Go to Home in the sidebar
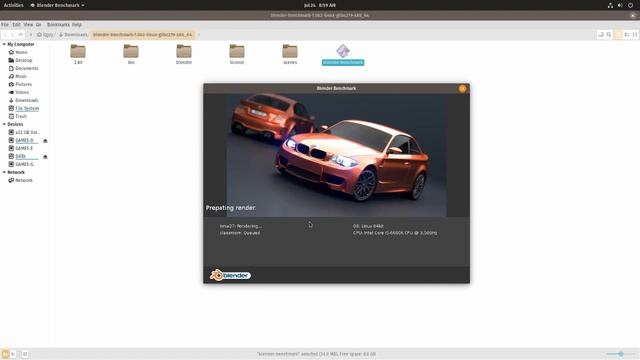The width and height of the screenshot is (640, 360). tap(18, 52)
